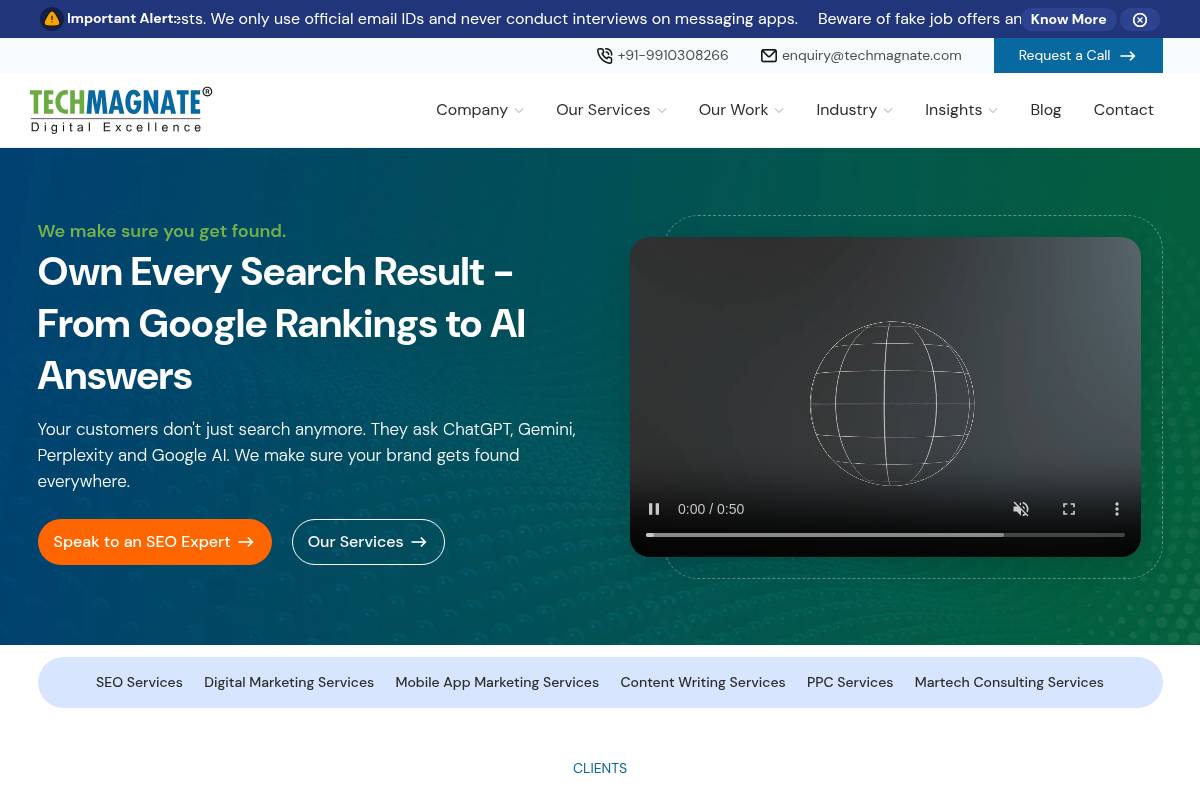This screenshot has width=1200, height=800.
Task: Open the Industry menu
Action: tap(846, 110)
